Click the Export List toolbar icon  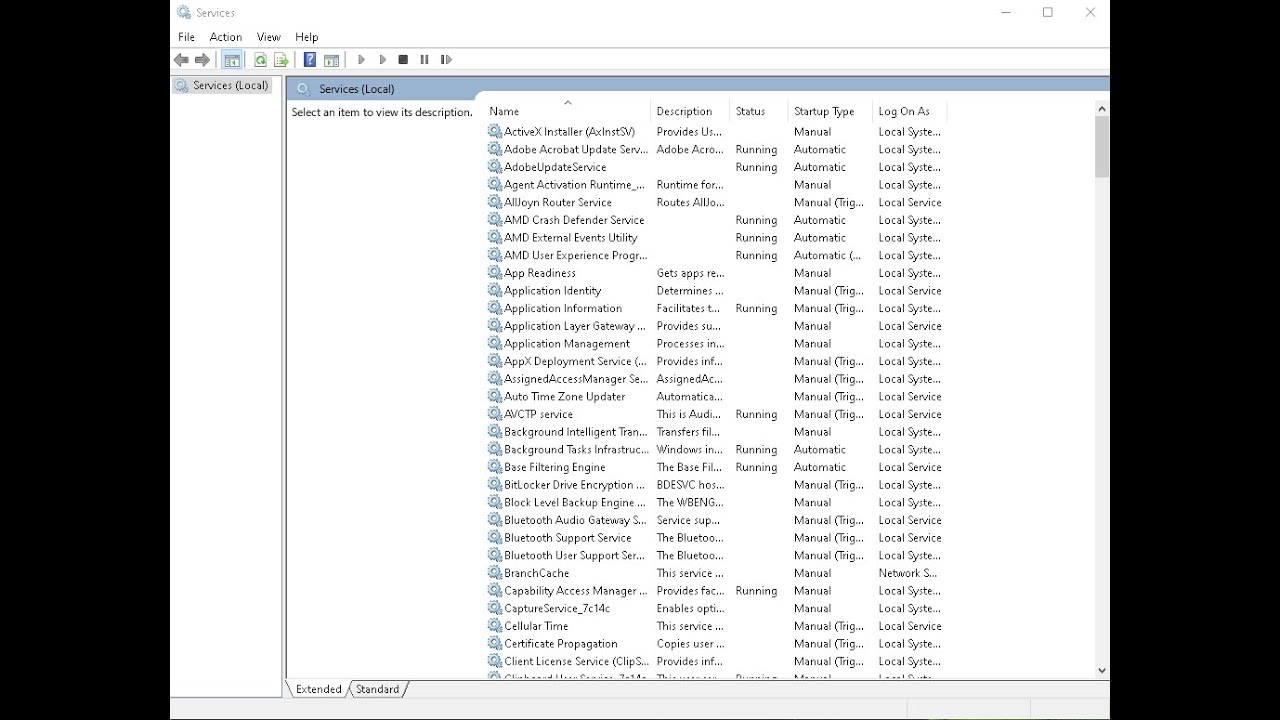(x=281, y=60)
